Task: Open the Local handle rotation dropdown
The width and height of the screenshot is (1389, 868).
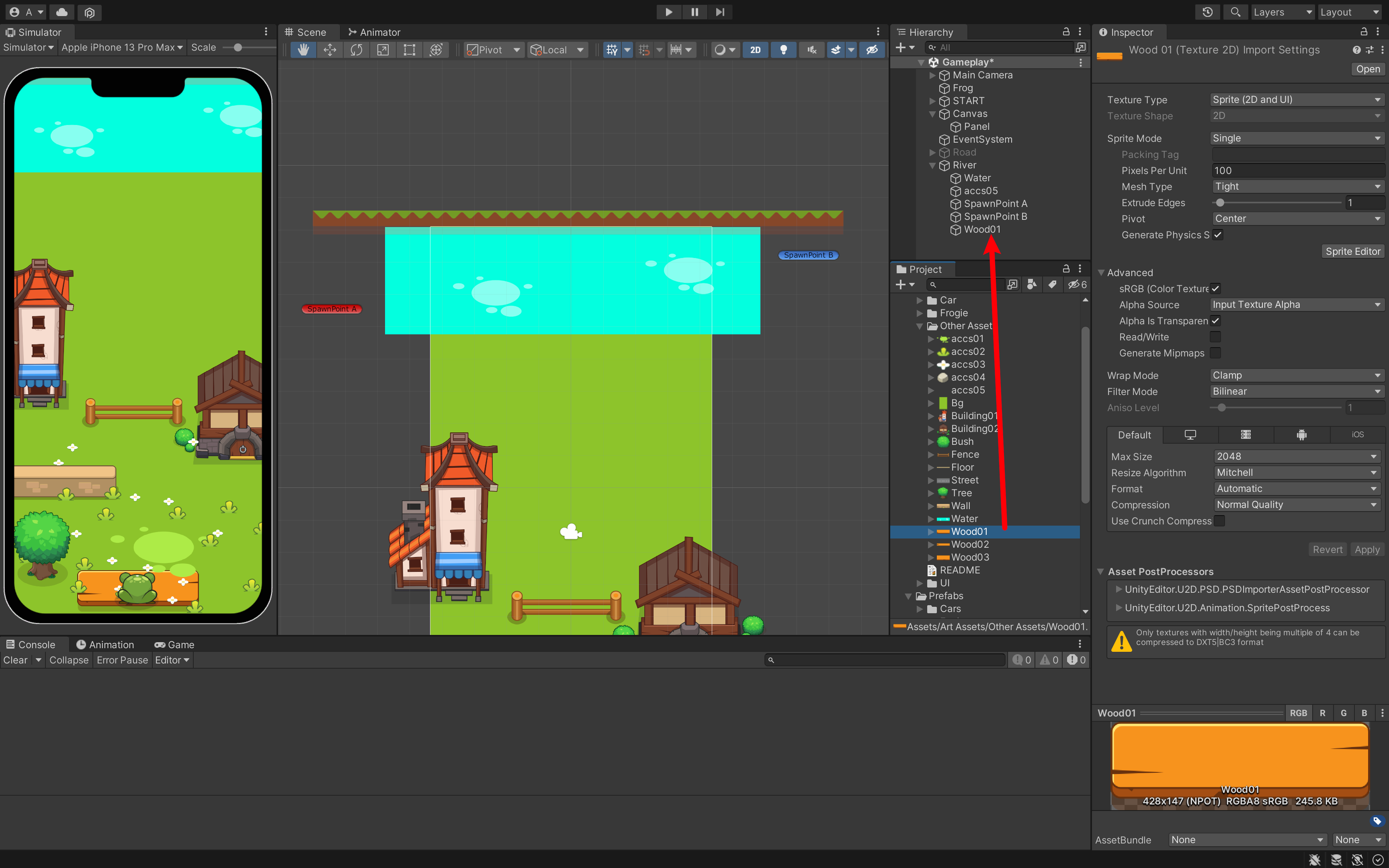Action: 557,50
